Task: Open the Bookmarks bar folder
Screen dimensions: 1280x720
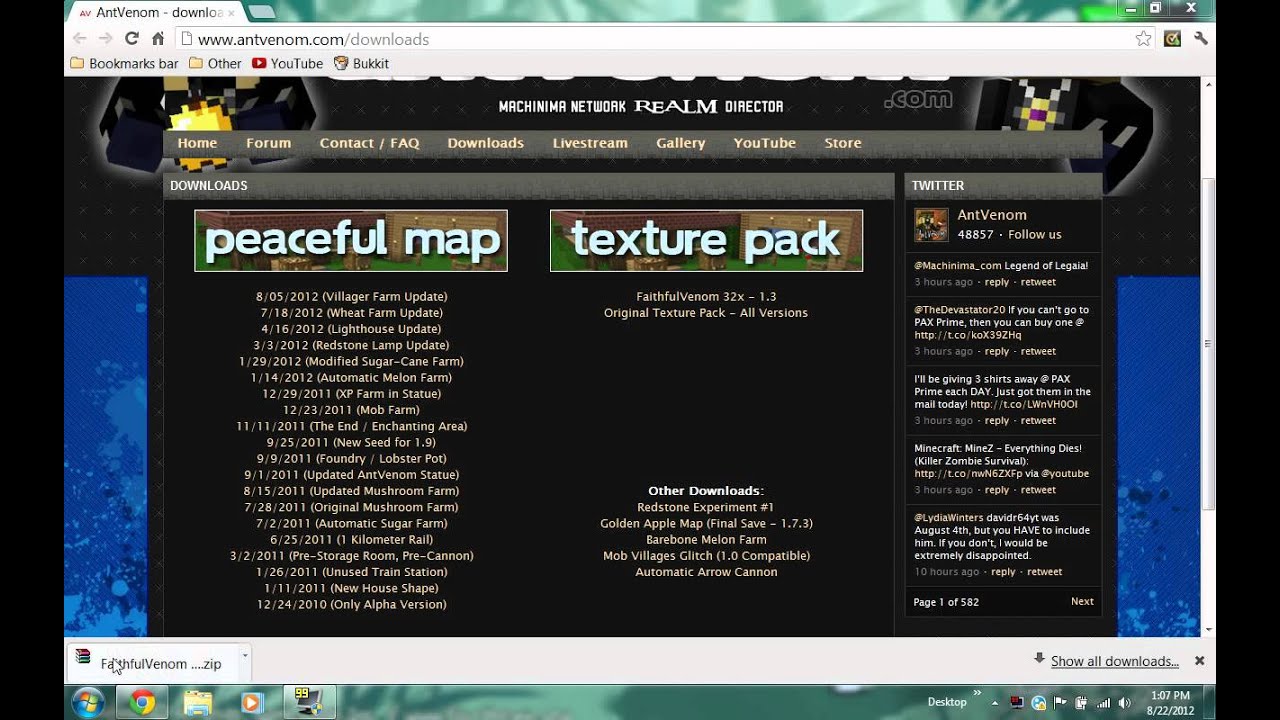Action: [x=125, y=63]
